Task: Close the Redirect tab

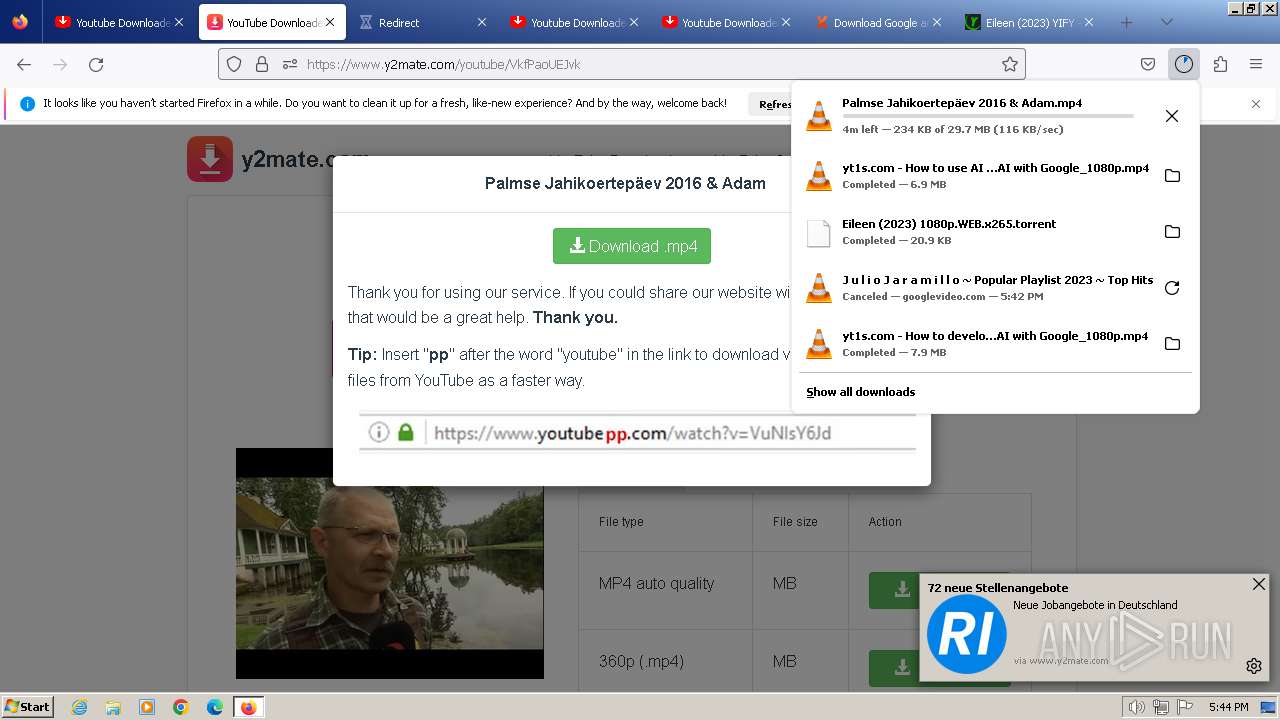Action: coord(481,22)
